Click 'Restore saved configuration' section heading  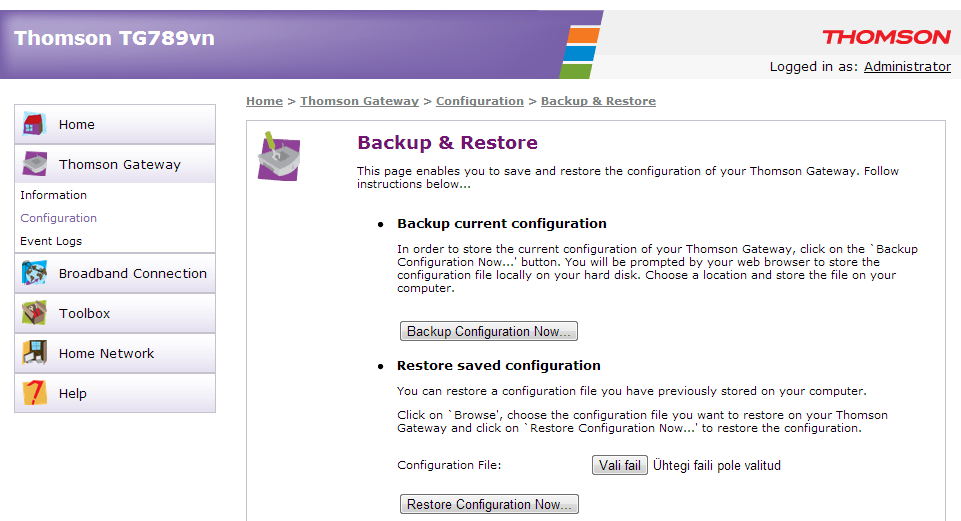click(x=498, y=365)
